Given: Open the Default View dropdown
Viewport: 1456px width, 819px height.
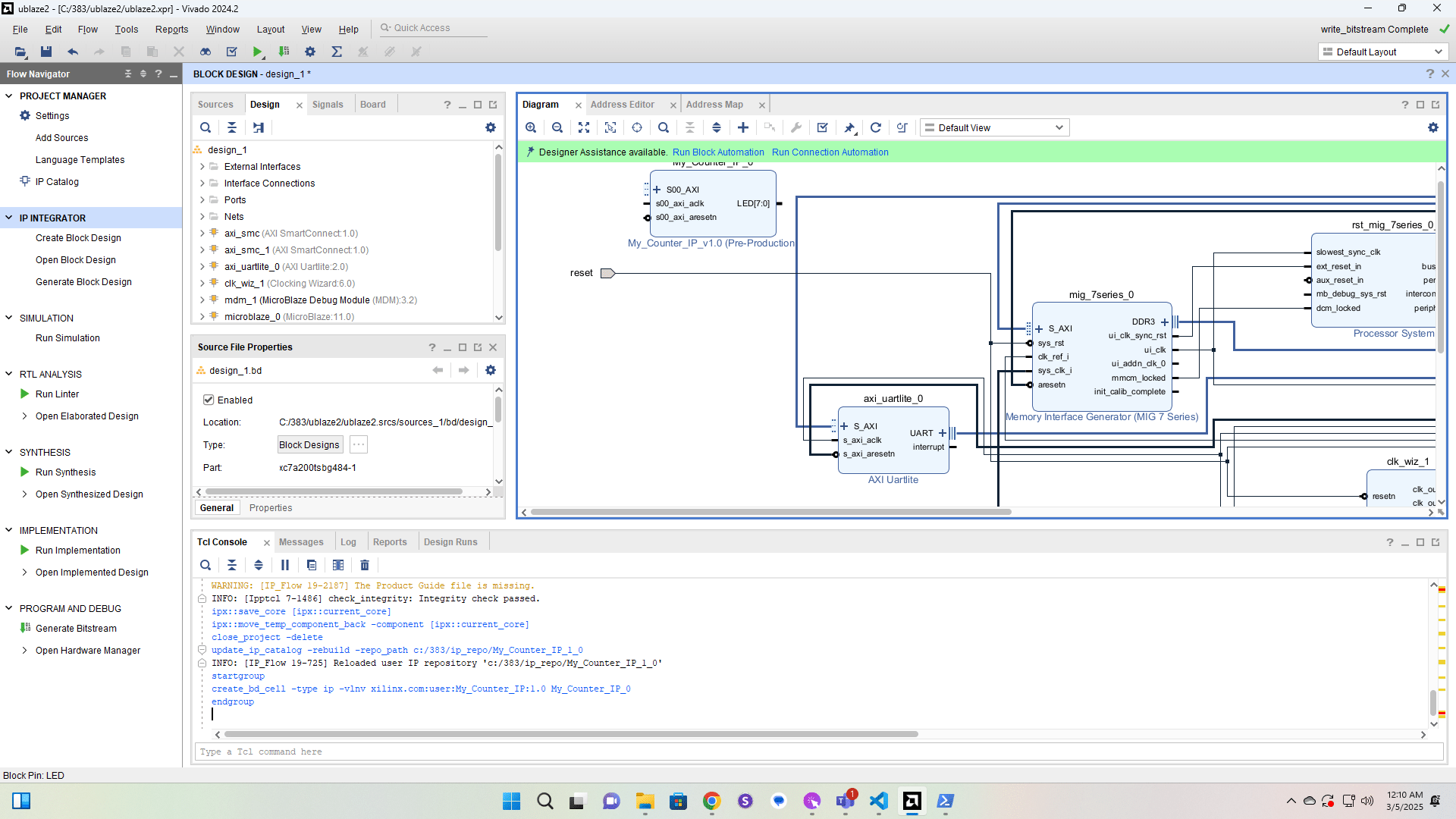Looking at the screenshot, I should [x=994, y=127].
